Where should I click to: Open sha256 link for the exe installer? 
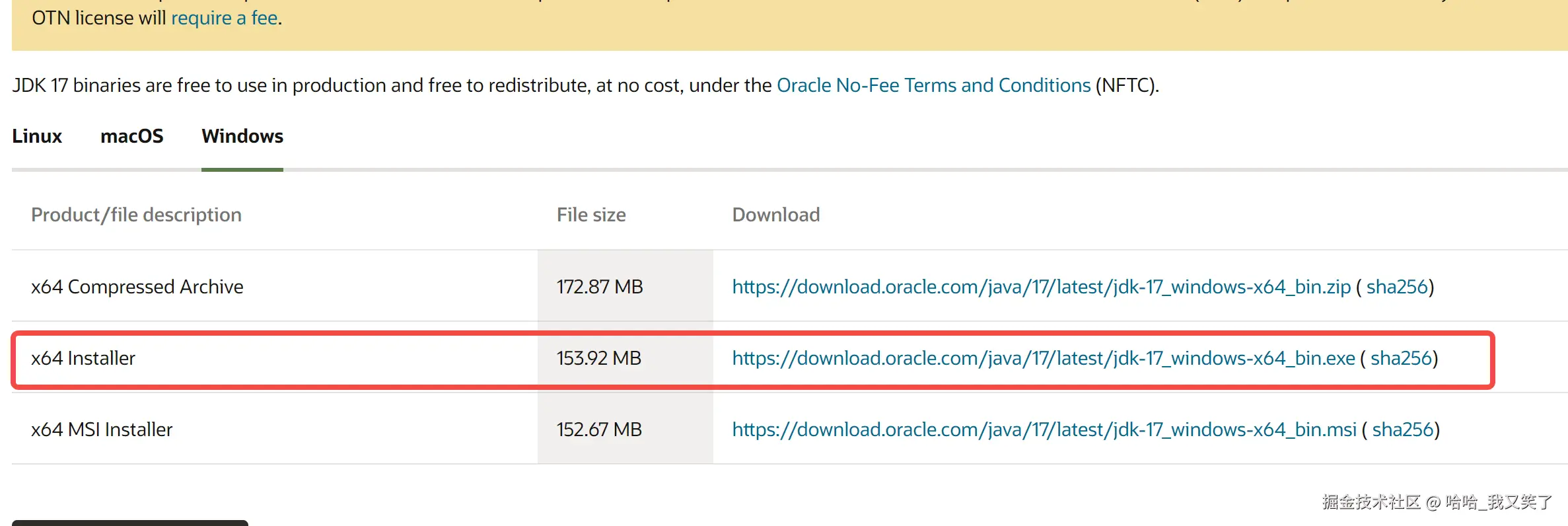(x=1401, y=358)
